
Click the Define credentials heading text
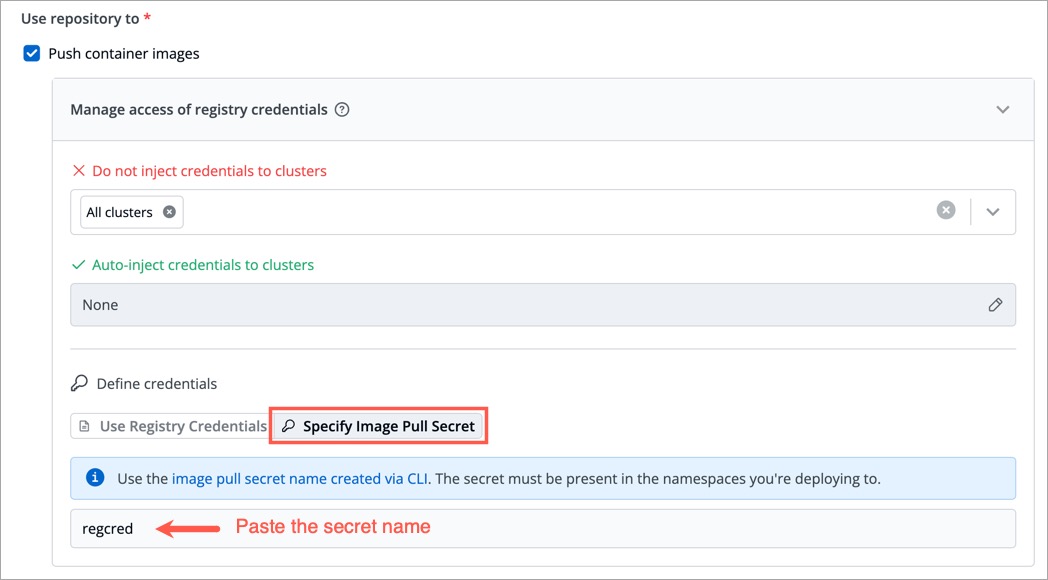[157, 384]
